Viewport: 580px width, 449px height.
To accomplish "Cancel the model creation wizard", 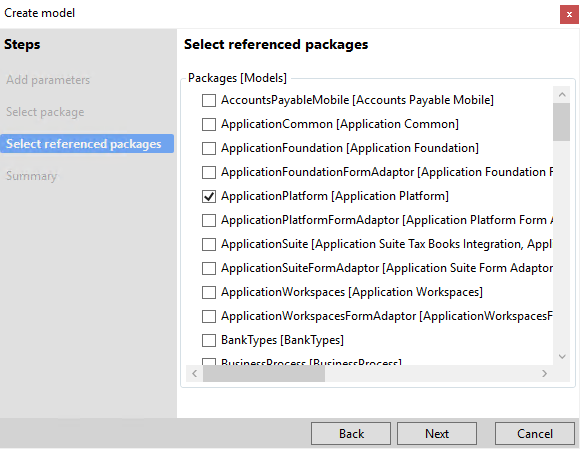I will [x=535, y=433].
